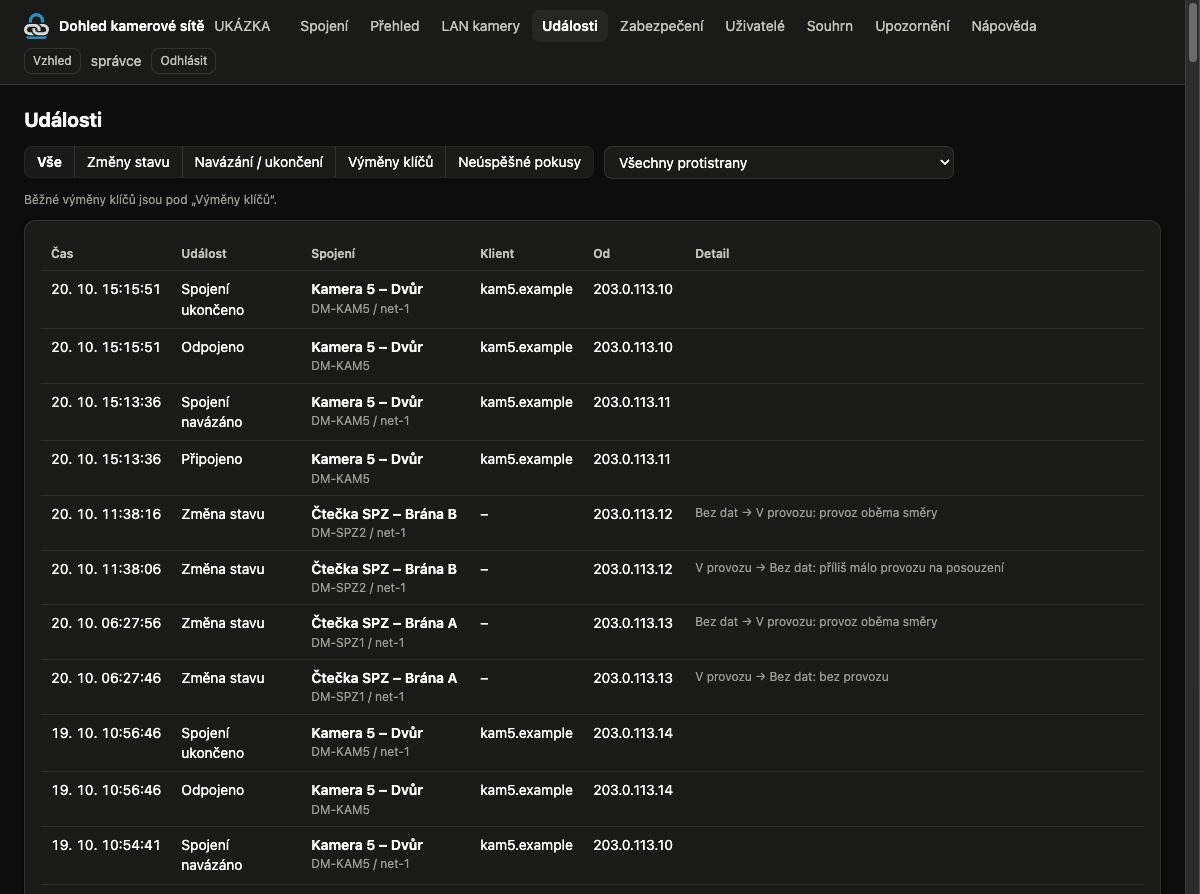1200x894 pixels.
Task: Click IP 203.0.113.12 in 11:38:16 row
Action: pyautogui.click(x=633, y=514)
